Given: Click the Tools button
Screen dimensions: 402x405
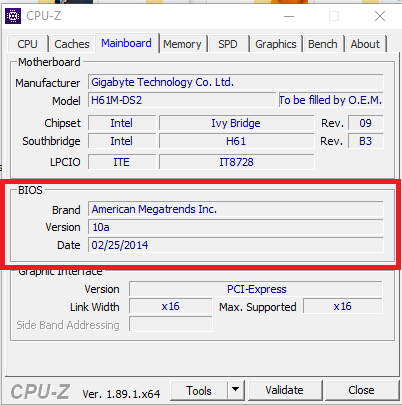Looking at the screenshot, I should (199, 390).
